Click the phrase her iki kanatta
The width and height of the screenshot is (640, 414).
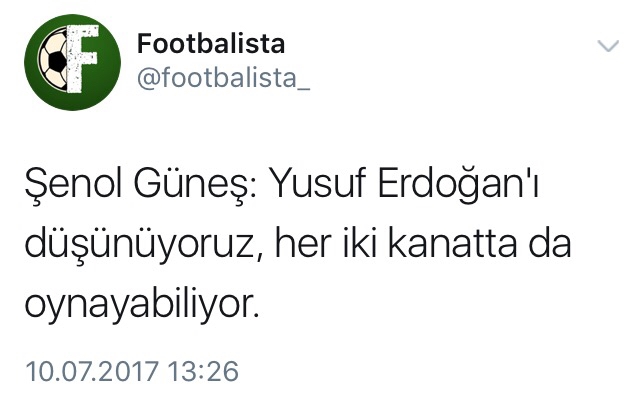pyautogui.click(x=396, y=243)
